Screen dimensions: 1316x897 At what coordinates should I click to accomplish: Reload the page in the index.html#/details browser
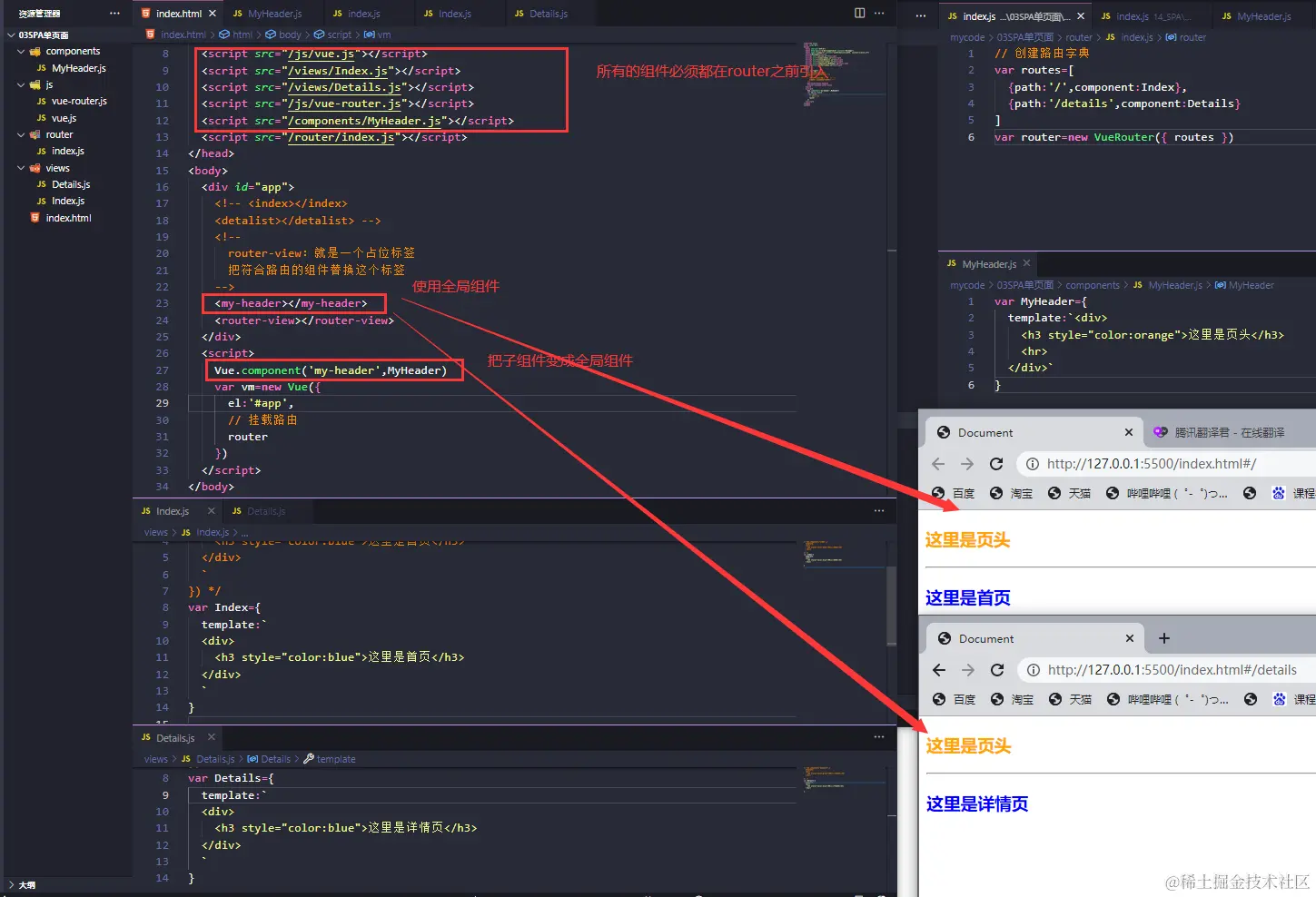click(997, 670)
